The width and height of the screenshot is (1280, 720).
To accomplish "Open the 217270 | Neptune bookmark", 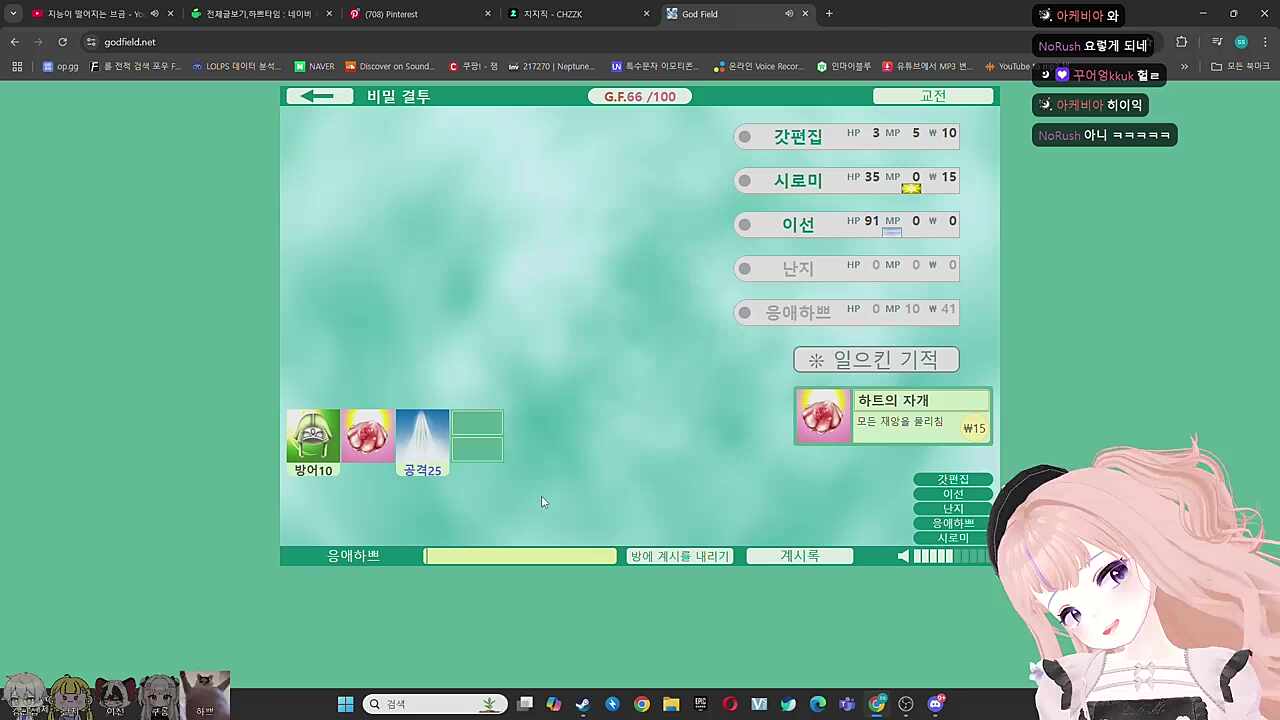I will (x=551, y=66).
